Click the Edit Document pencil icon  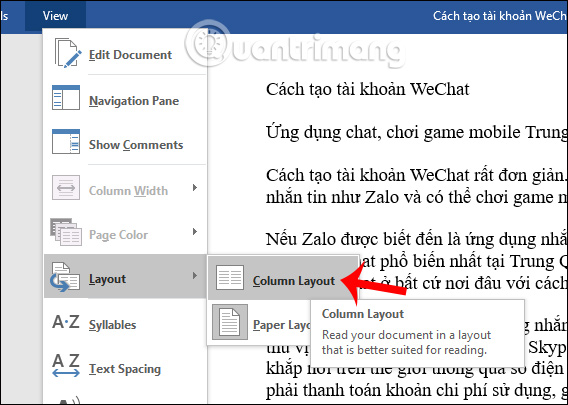click(x=67, y=53)
